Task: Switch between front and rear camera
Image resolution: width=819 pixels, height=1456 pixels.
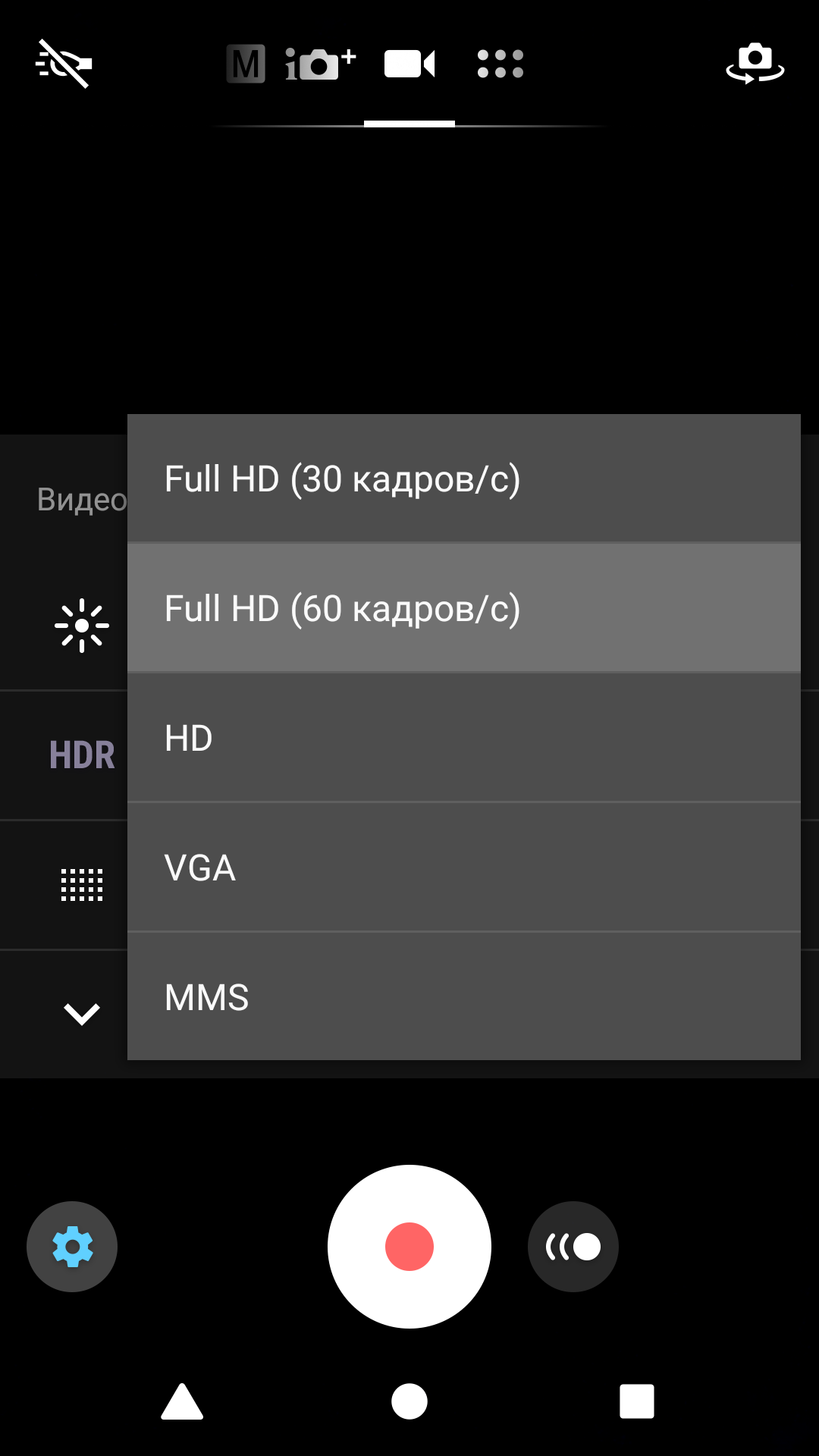Action: click(755, 64)
